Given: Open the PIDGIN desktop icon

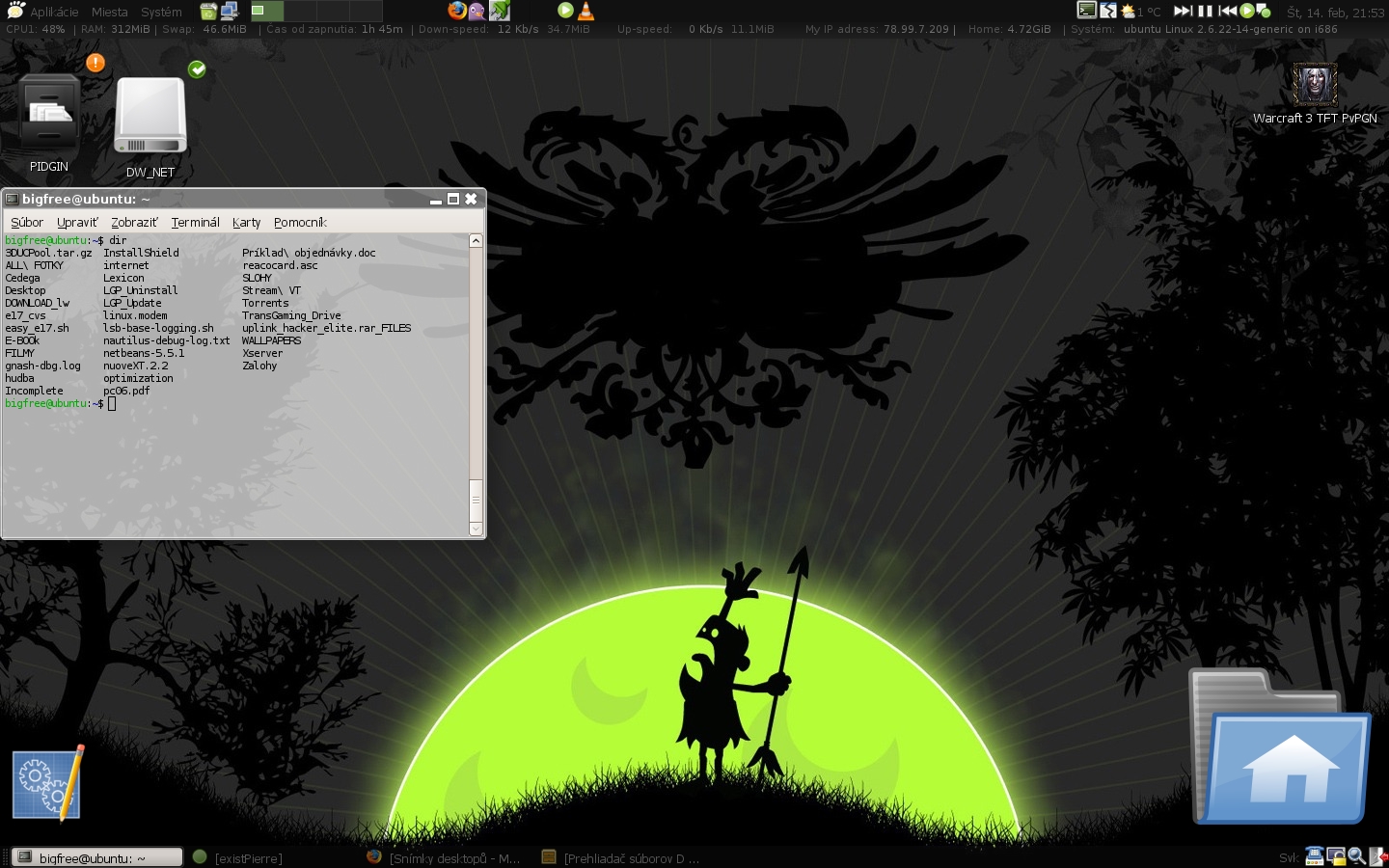Looking at the screenshot, I should [48, 123].
